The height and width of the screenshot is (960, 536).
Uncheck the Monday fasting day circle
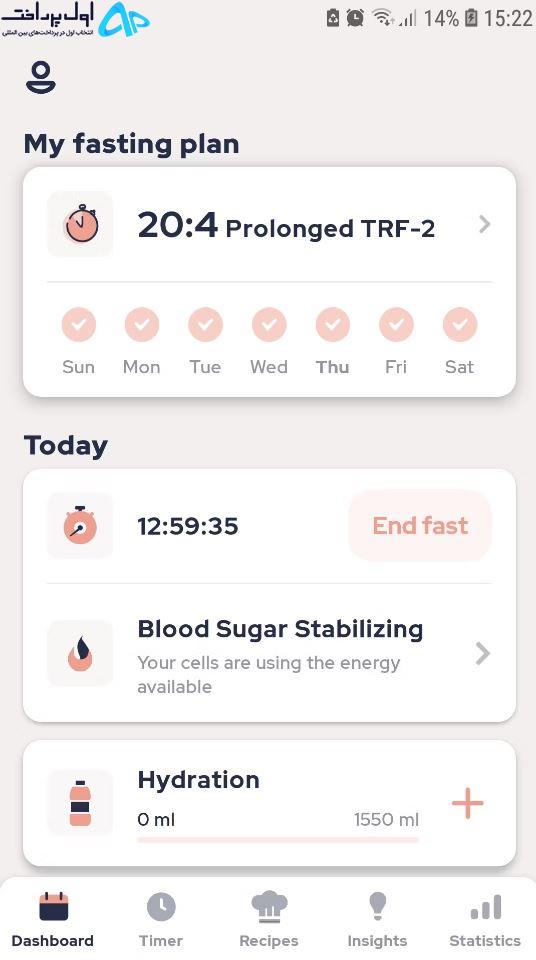tap(142, 324)
